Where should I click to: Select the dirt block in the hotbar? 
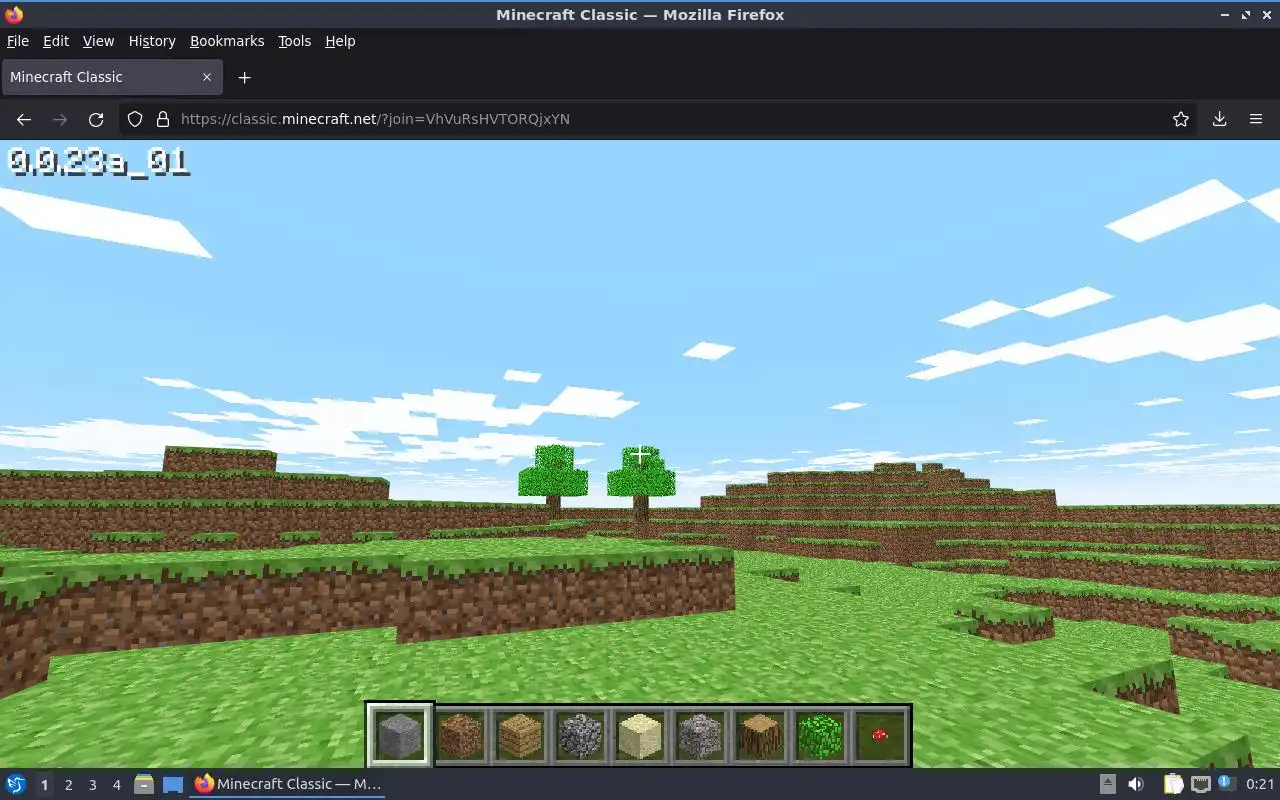click(460, 735)
